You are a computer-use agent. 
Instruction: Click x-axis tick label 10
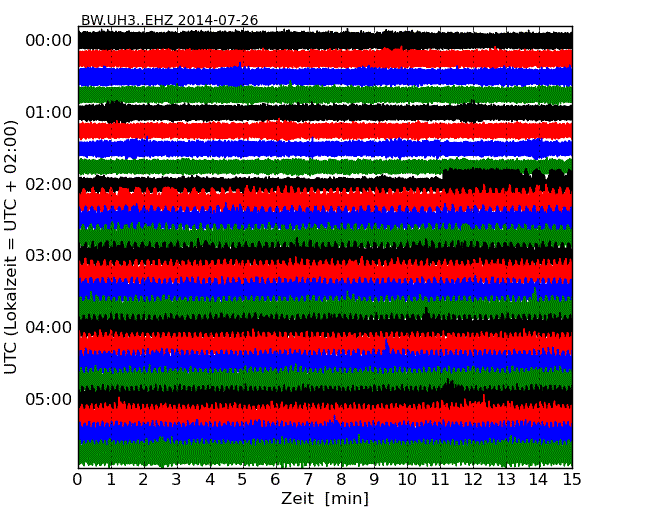(407, 480)
